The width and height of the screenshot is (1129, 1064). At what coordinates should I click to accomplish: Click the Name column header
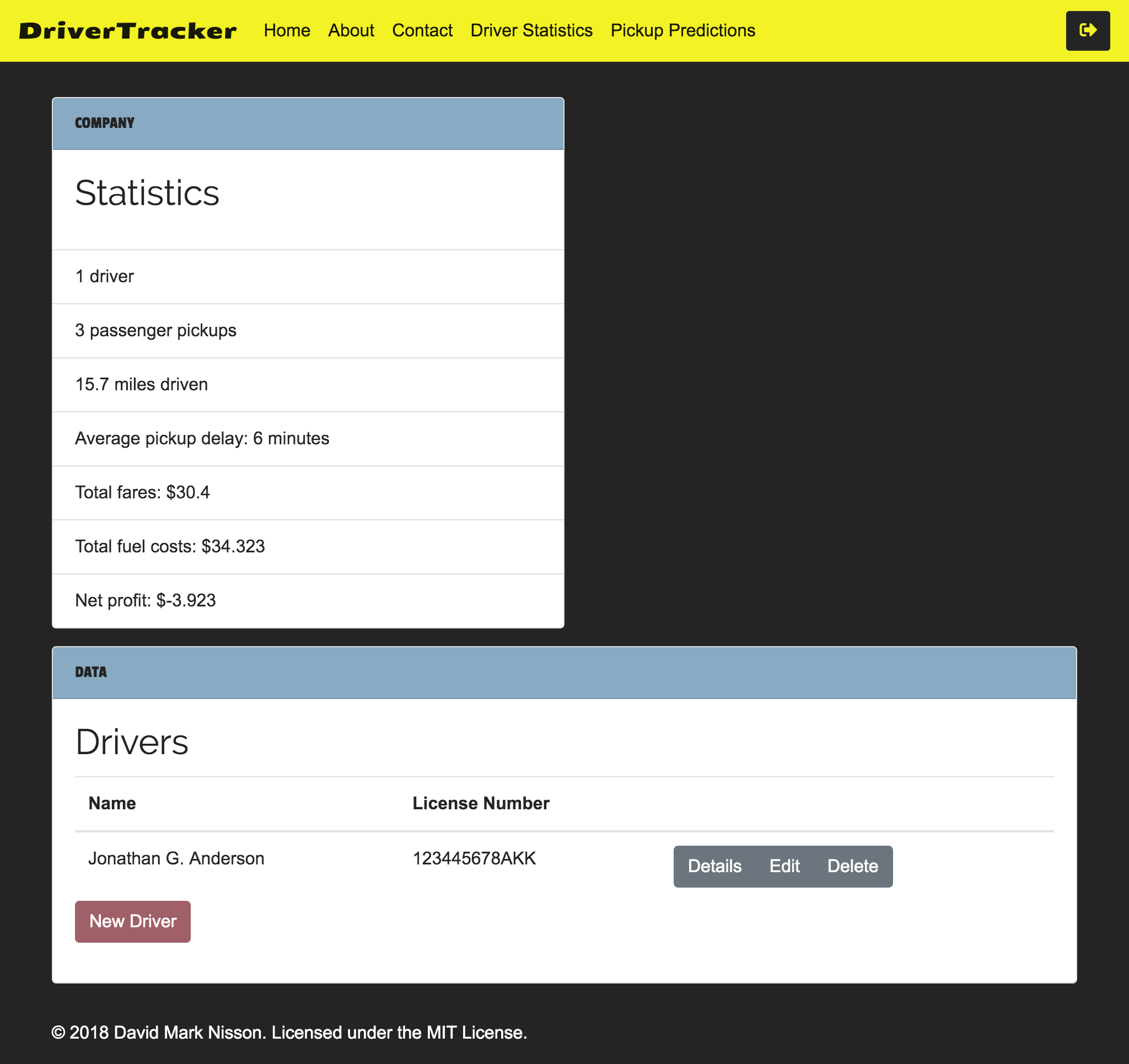[x=112, y=803]
